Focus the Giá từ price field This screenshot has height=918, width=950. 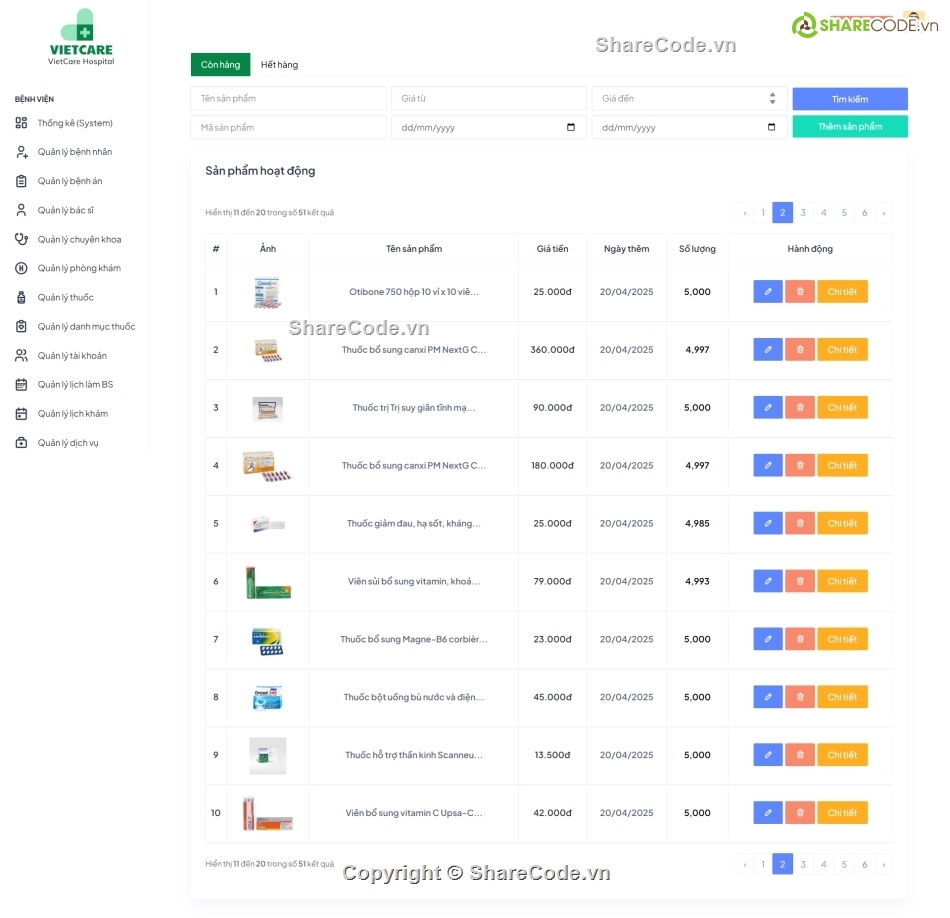click(489, 98)
